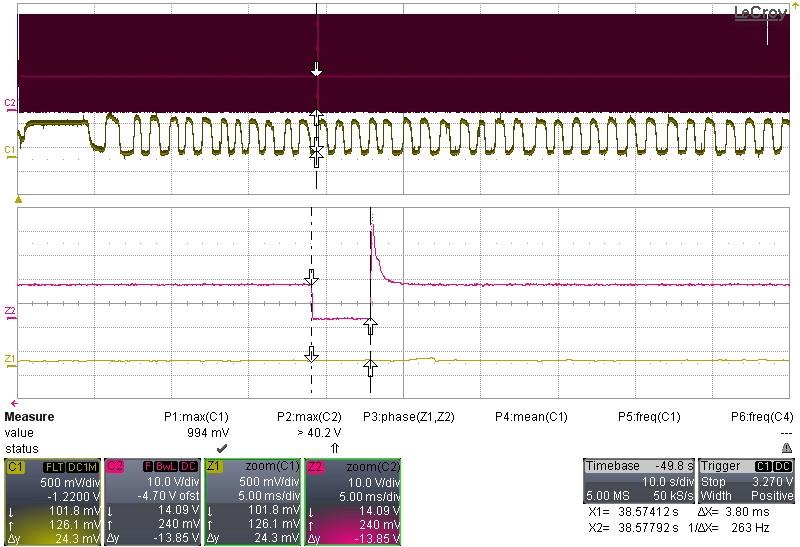Select the Measure table heading

(29, 417)
